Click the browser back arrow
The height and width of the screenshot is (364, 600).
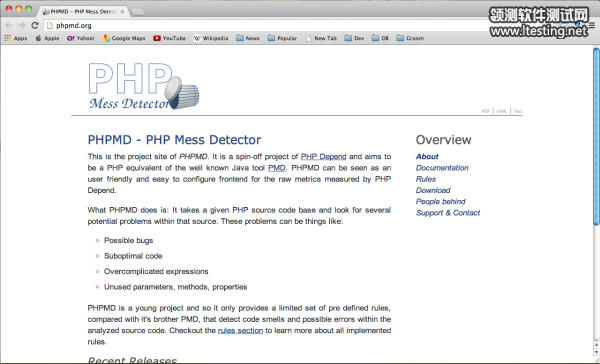point(9,25)
